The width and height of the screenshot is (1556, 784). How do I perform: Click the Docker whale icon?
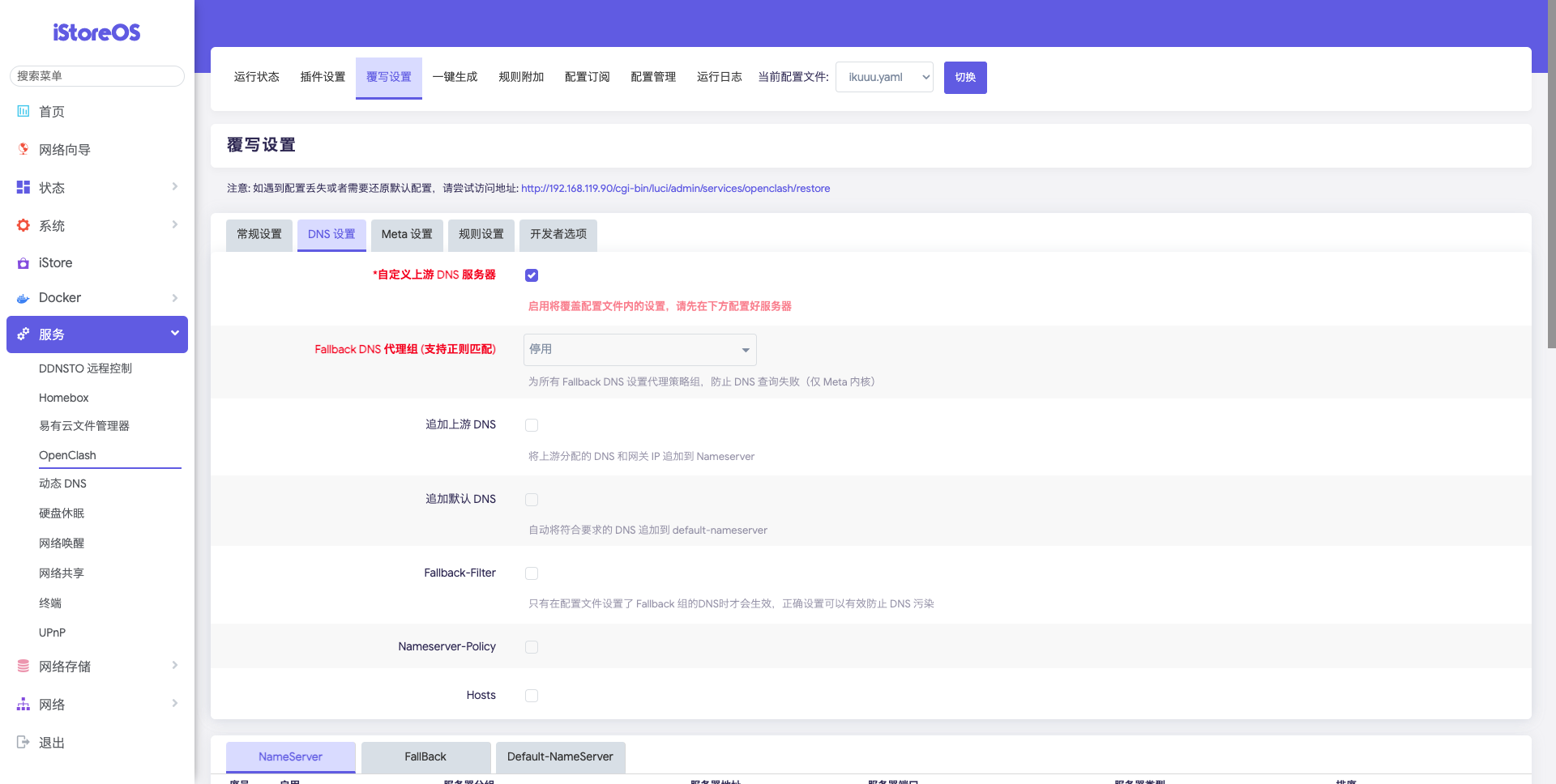[24, 298]
